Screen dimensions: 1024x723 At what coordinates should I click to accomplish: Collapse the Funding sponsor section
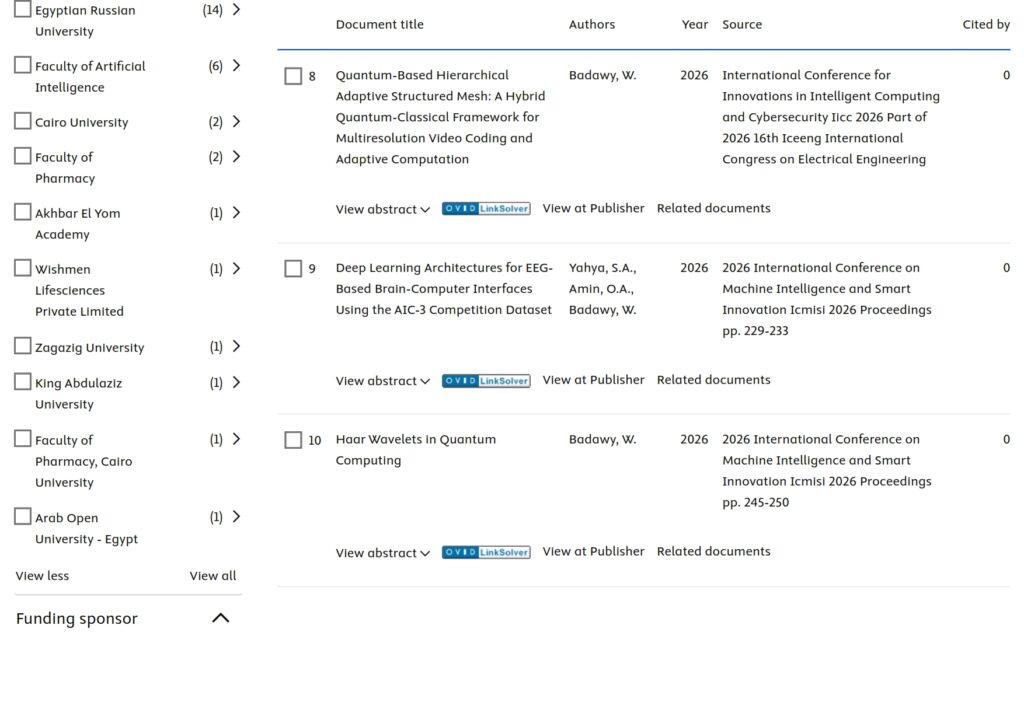pos(221,618)
